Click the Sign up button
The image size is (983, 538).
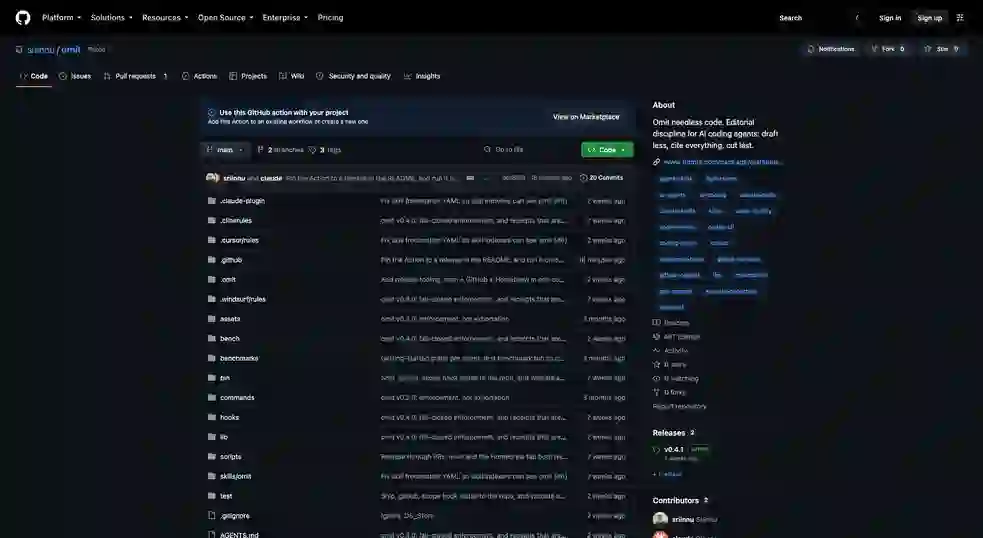point(930,18)
